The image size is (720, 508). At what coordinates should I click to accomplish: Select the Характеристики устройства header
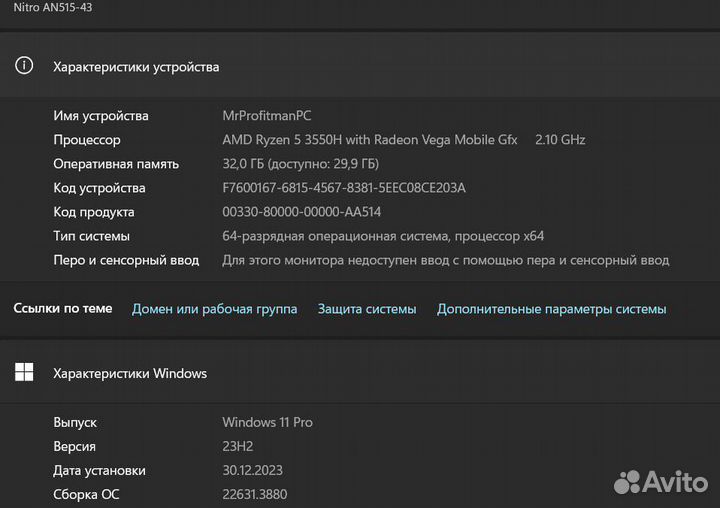(x=136, y=67)
